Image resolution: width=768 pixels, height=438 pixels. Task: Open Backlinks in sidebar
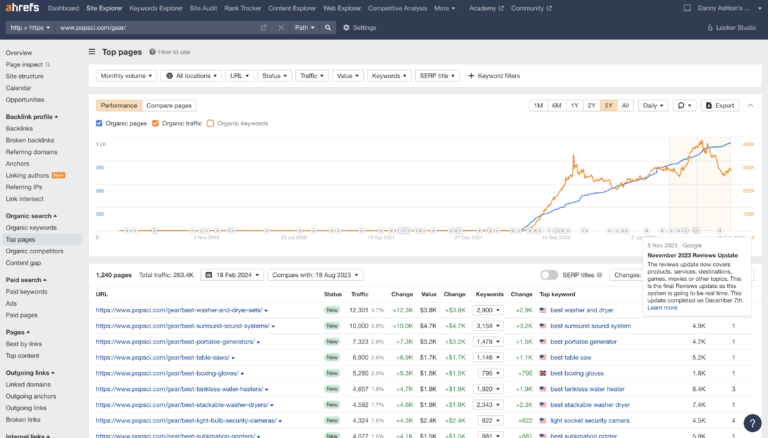point(19,128)
